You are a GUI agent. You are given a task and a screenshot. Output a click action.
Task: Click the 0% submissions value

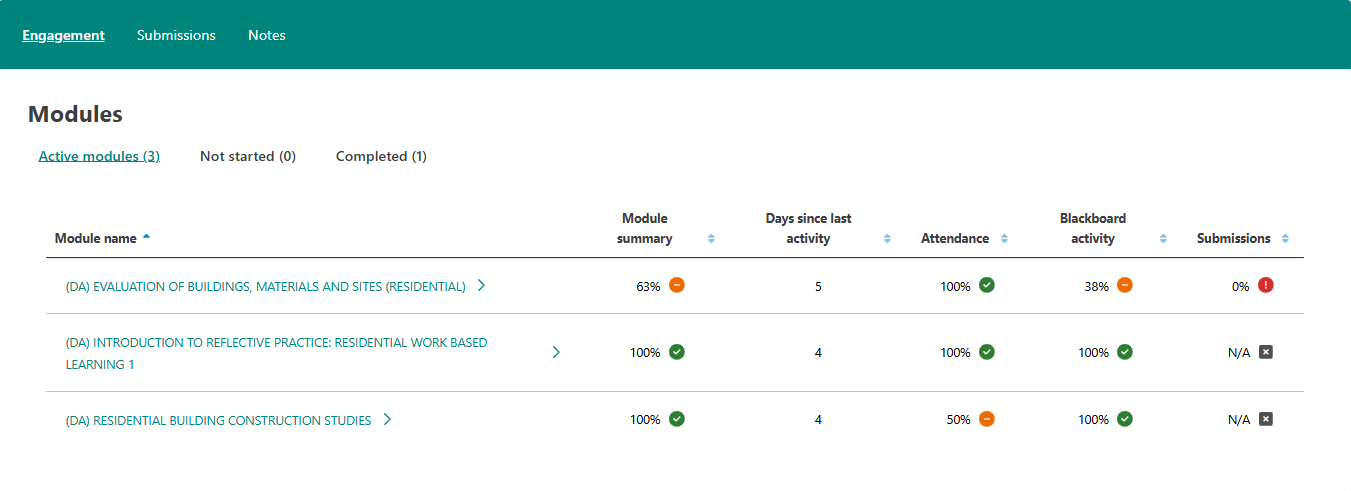pyautogui.click(x=1241, y=286)
